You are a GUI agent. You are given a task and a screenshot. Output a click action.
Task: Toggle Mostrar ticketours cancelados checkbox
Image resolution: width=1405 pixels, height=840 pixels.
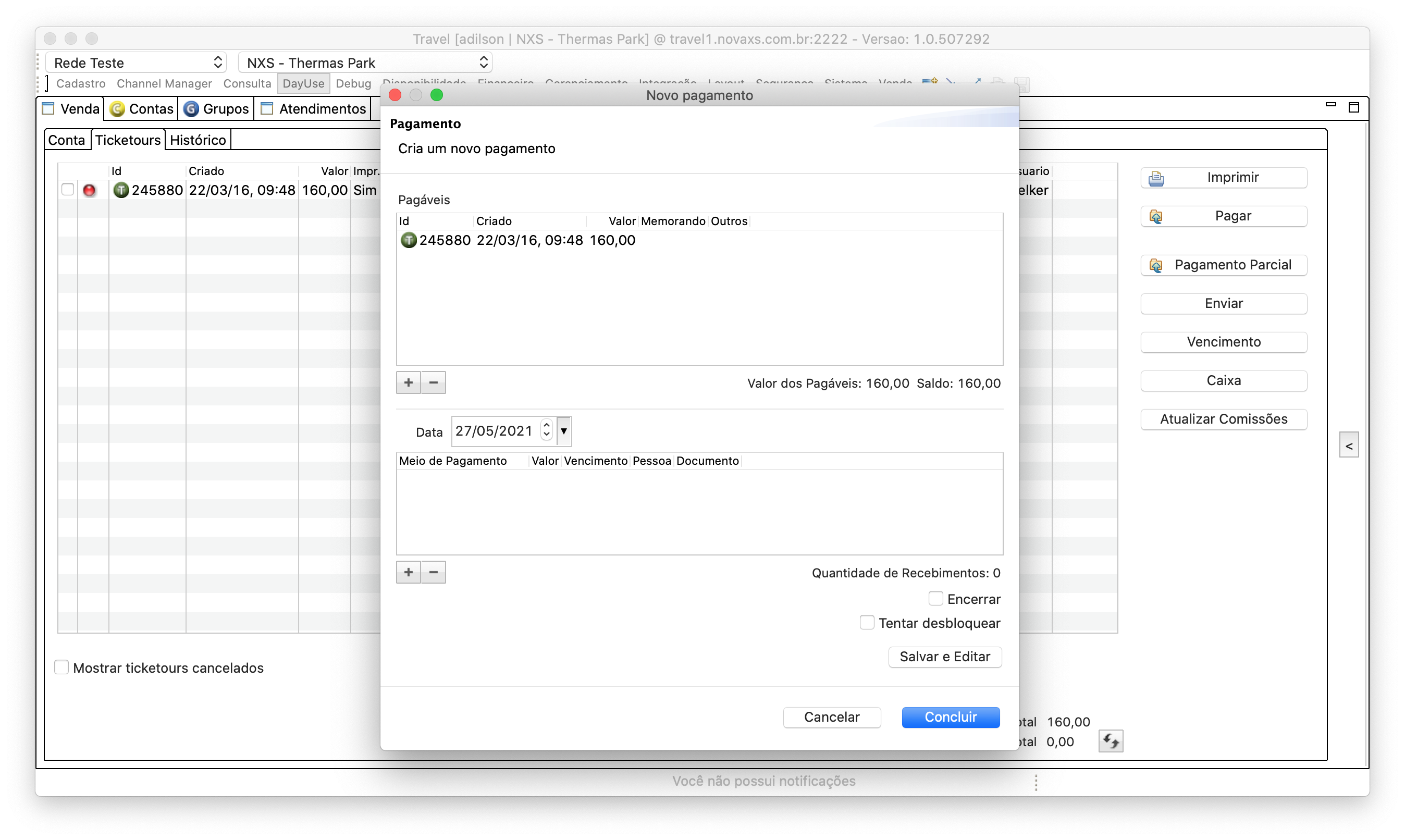click(x=61, y=668)
